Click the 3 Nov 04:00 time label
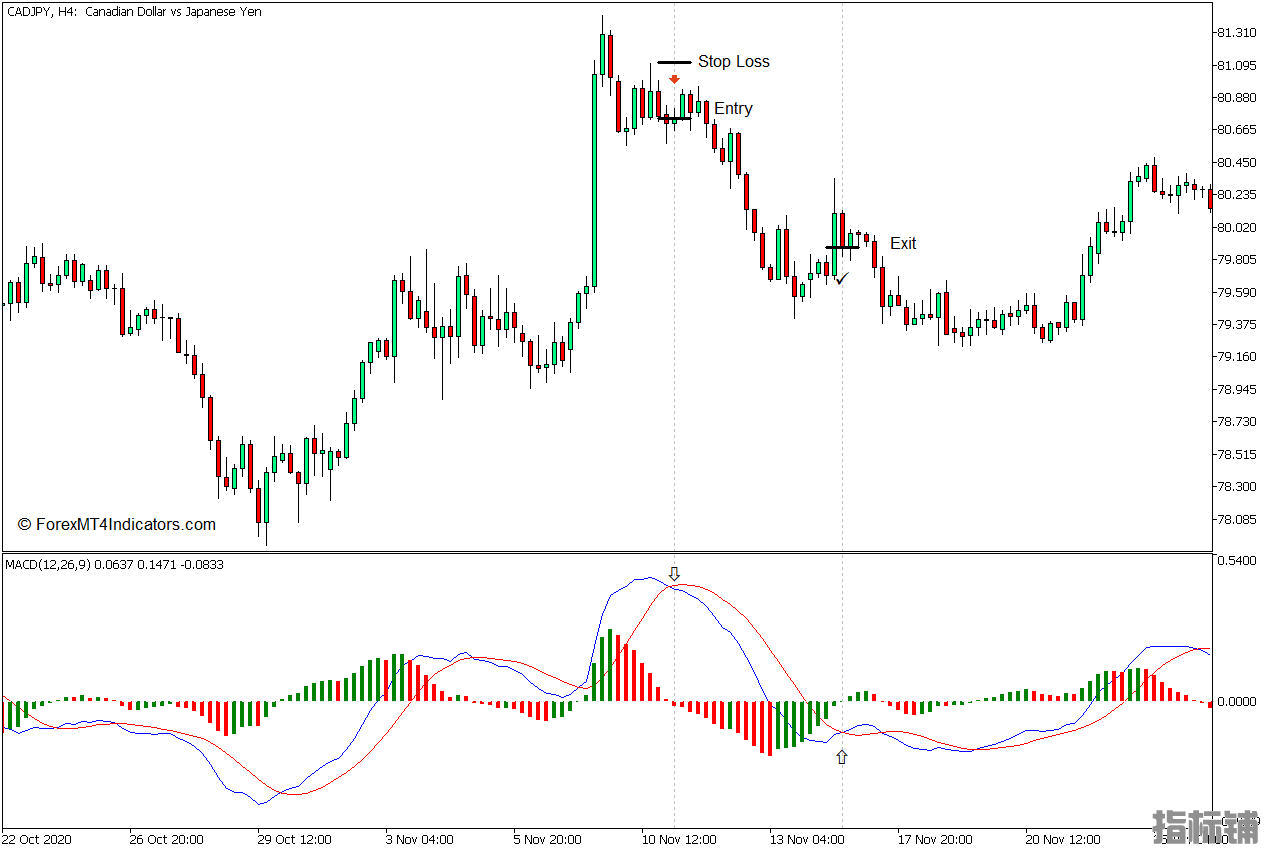 [420, 840]
